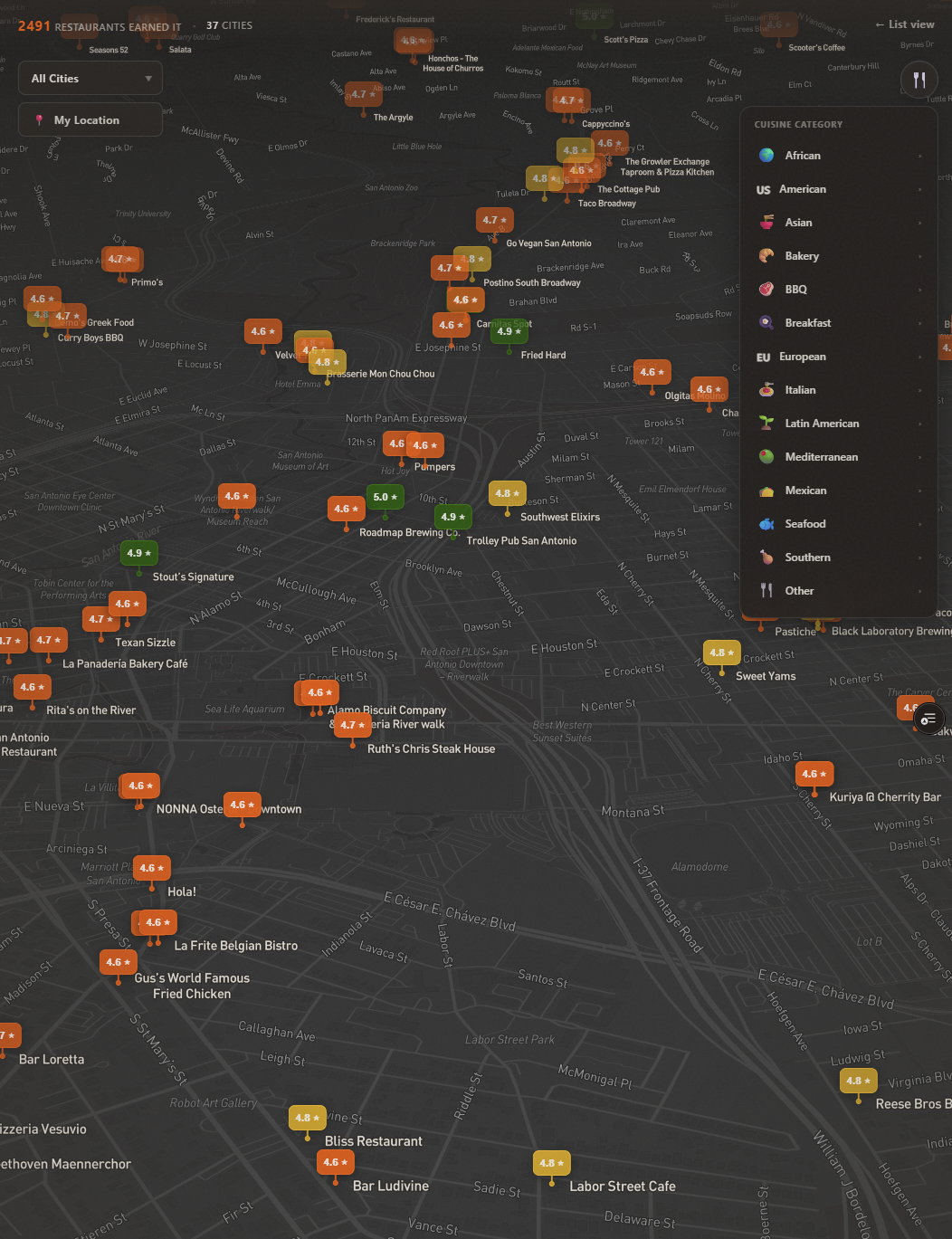The height and width of the screenshot is (1239, 952).
Task: Select the Mexican taco icon
Action: click(x=766, y=491)
